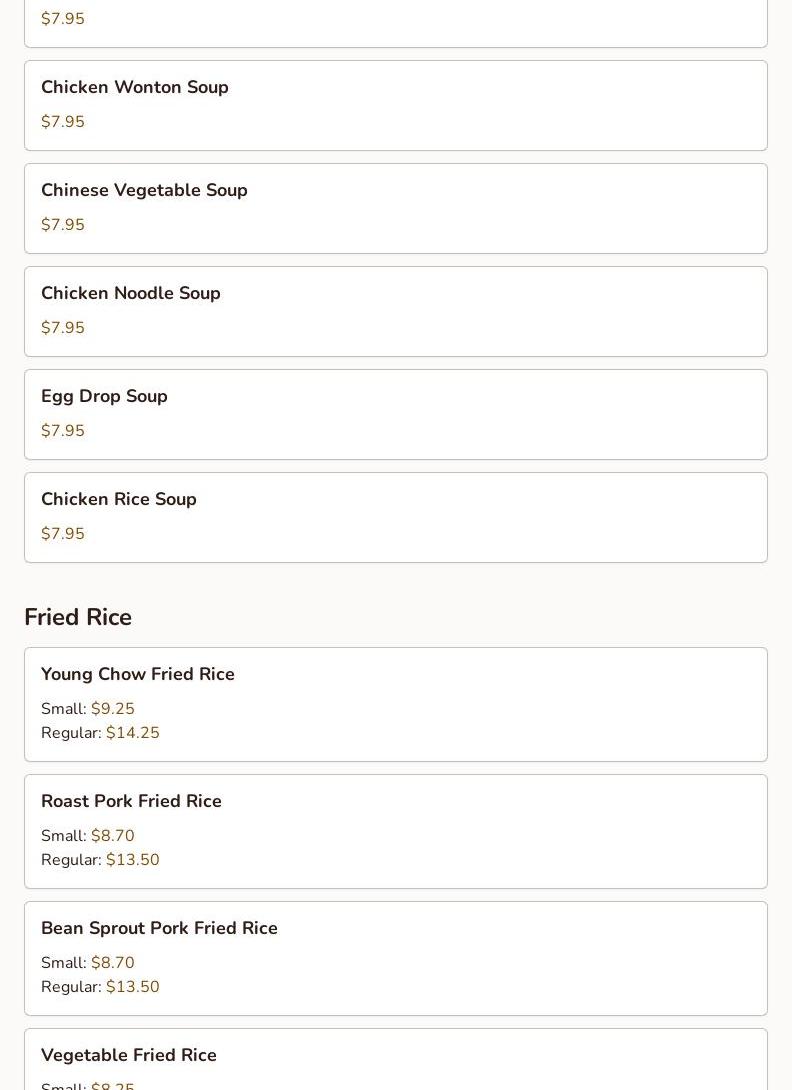Select the Chicken Wonton Soup item
Image resolution: width=792 pixels, height=1090 pixels.
click(x=135, y=88)
